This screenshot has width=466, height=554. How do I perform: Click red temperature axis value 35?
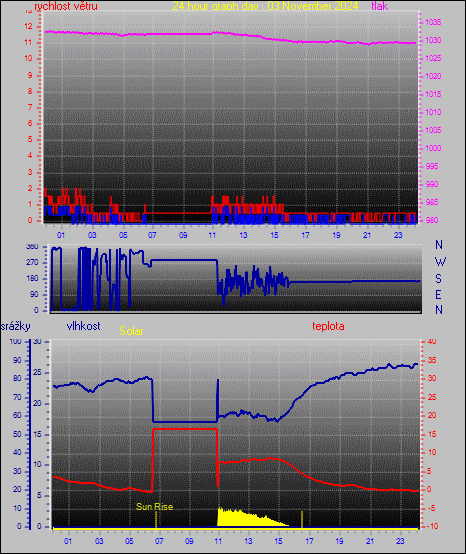click(432, 361)
